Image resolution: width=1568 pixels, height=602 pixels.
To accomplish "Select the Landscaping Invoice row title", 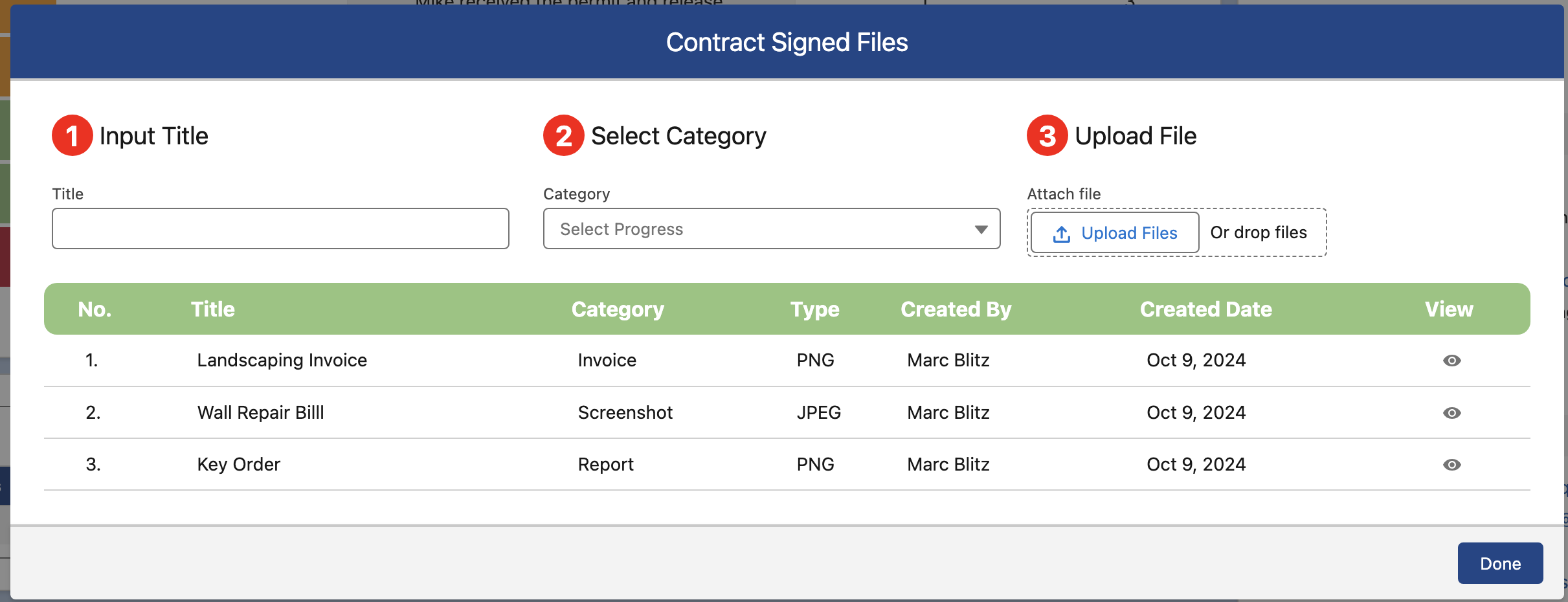I will coord(282,360).
